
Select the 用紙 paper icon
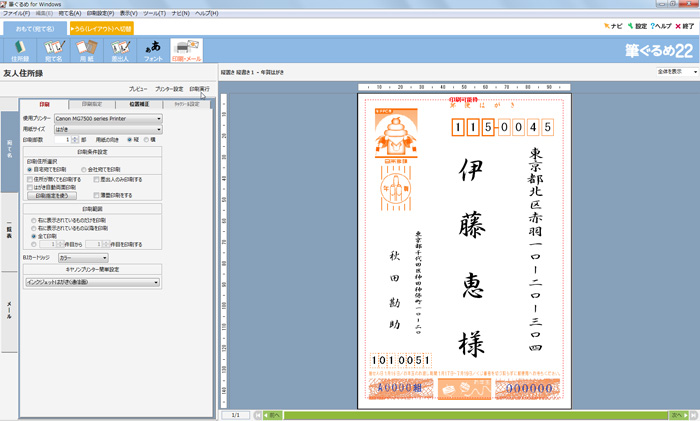tap(89, 50)
